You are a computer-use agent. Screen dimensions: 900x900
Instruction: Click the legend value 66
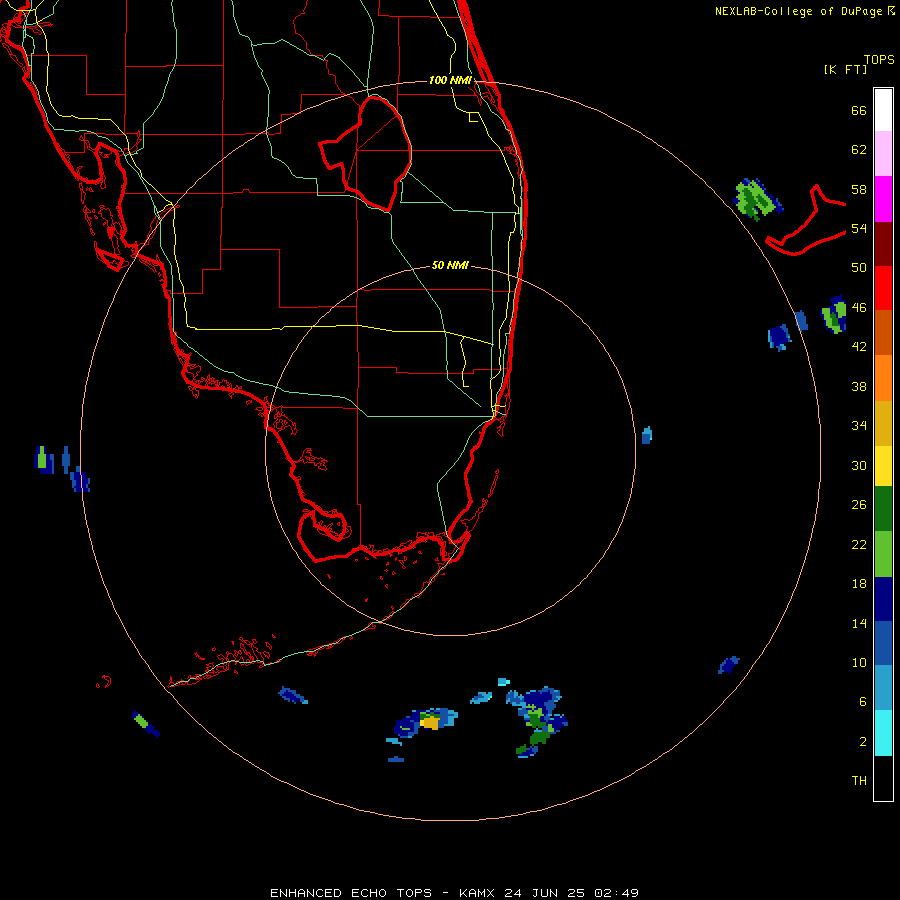click(x=859, y=111)
